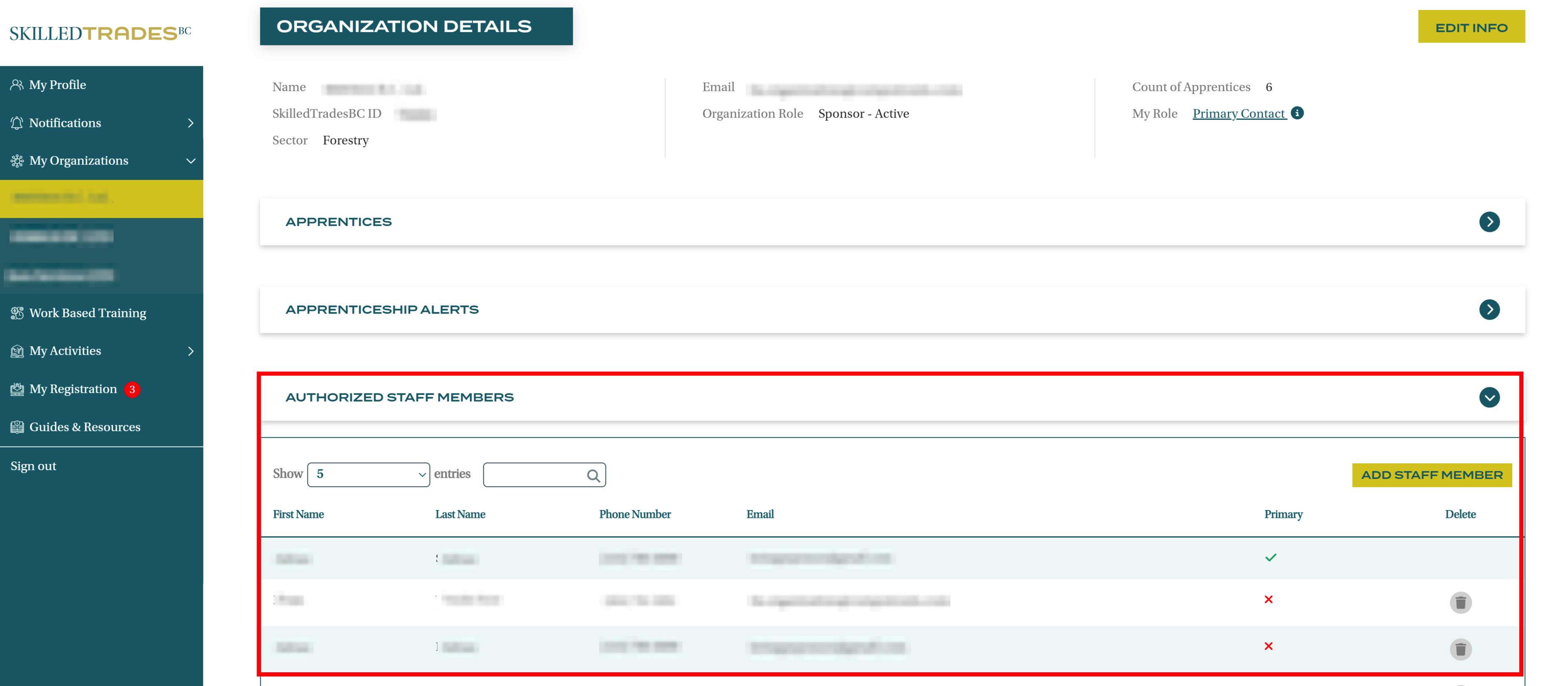
Task: Open My Profile from sidebar
Action: click(57, 85)
